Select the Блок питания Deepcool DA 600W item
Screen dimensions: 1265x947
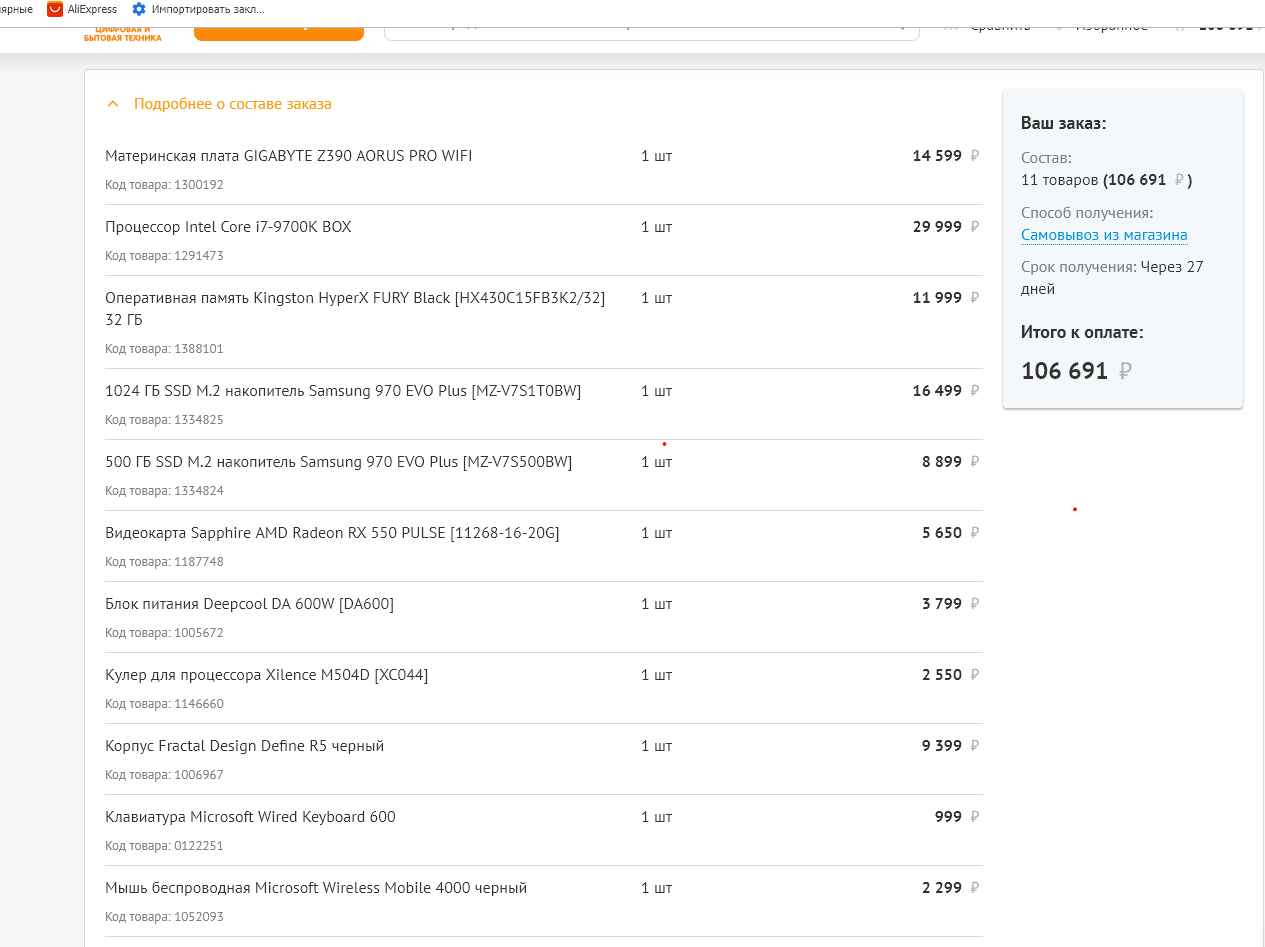tap(249, 604)
